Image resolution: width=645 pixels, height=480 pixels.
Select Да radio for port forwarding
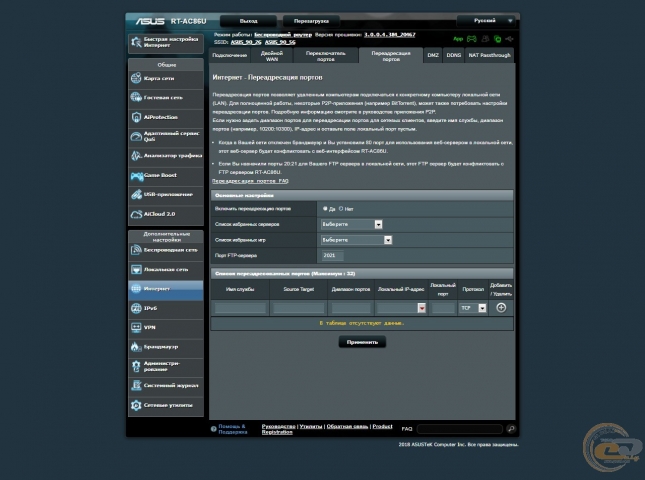click(325, 209)
